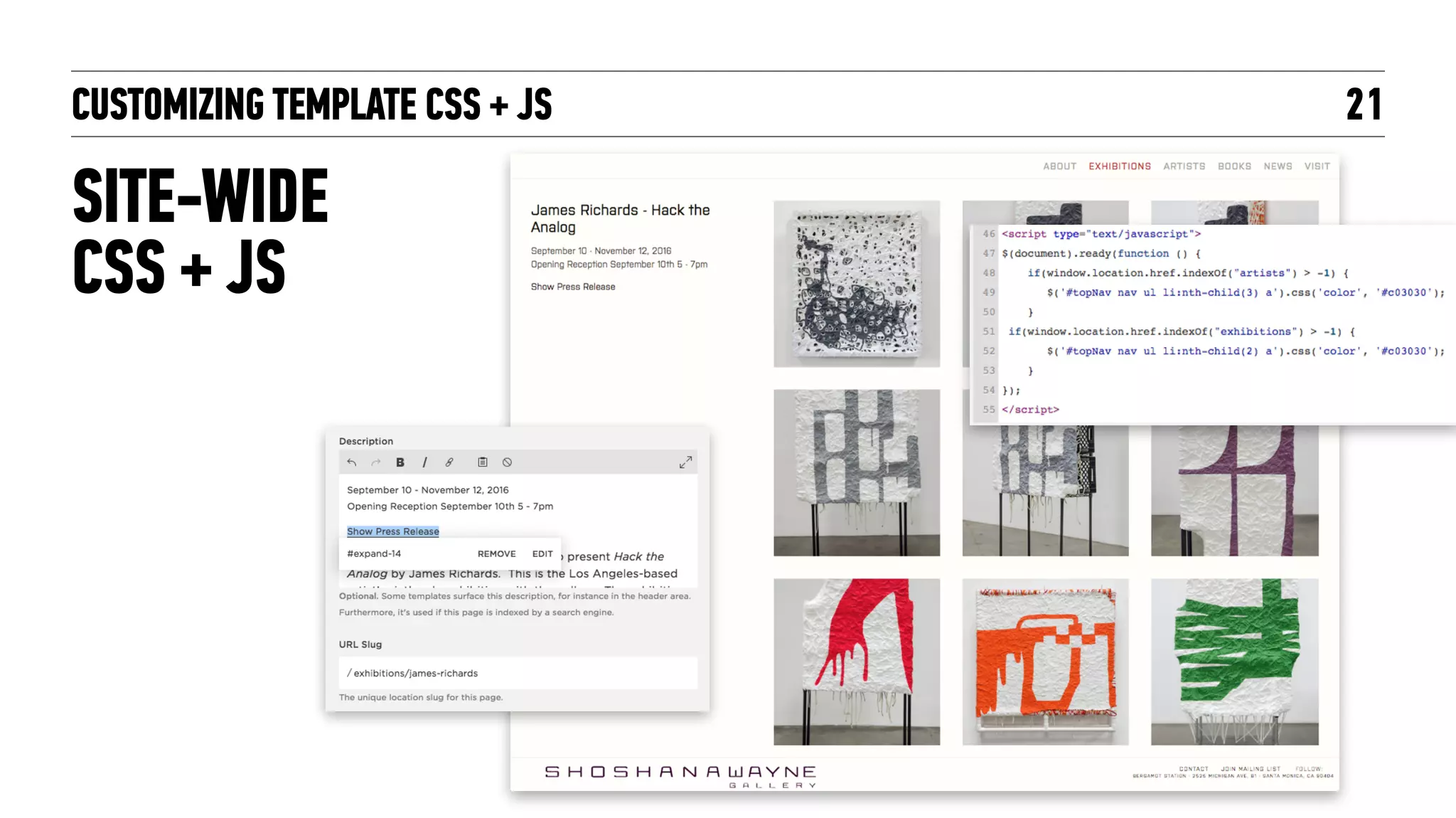
Task: Toggle Italic in the Description editor
Action: click(x=424, y=462)
